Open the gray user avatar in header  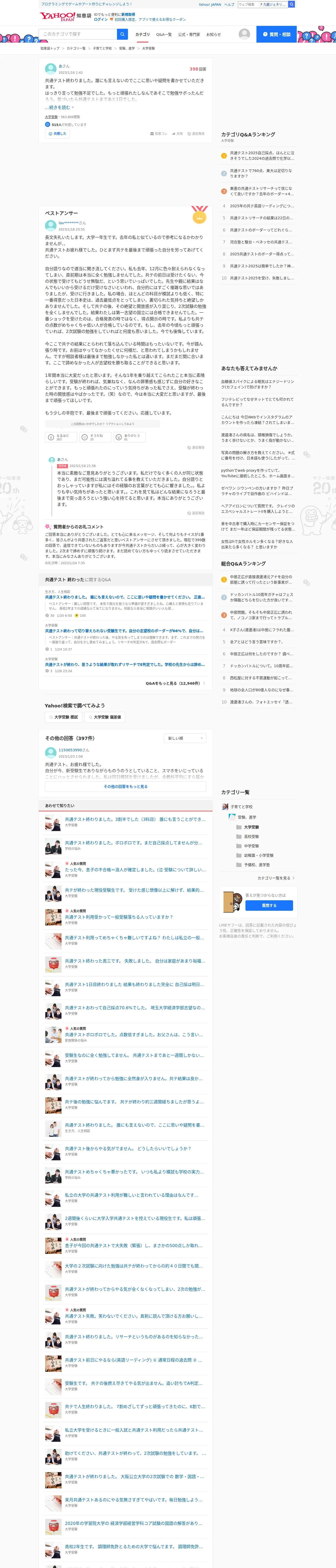[x=244, y=34]
